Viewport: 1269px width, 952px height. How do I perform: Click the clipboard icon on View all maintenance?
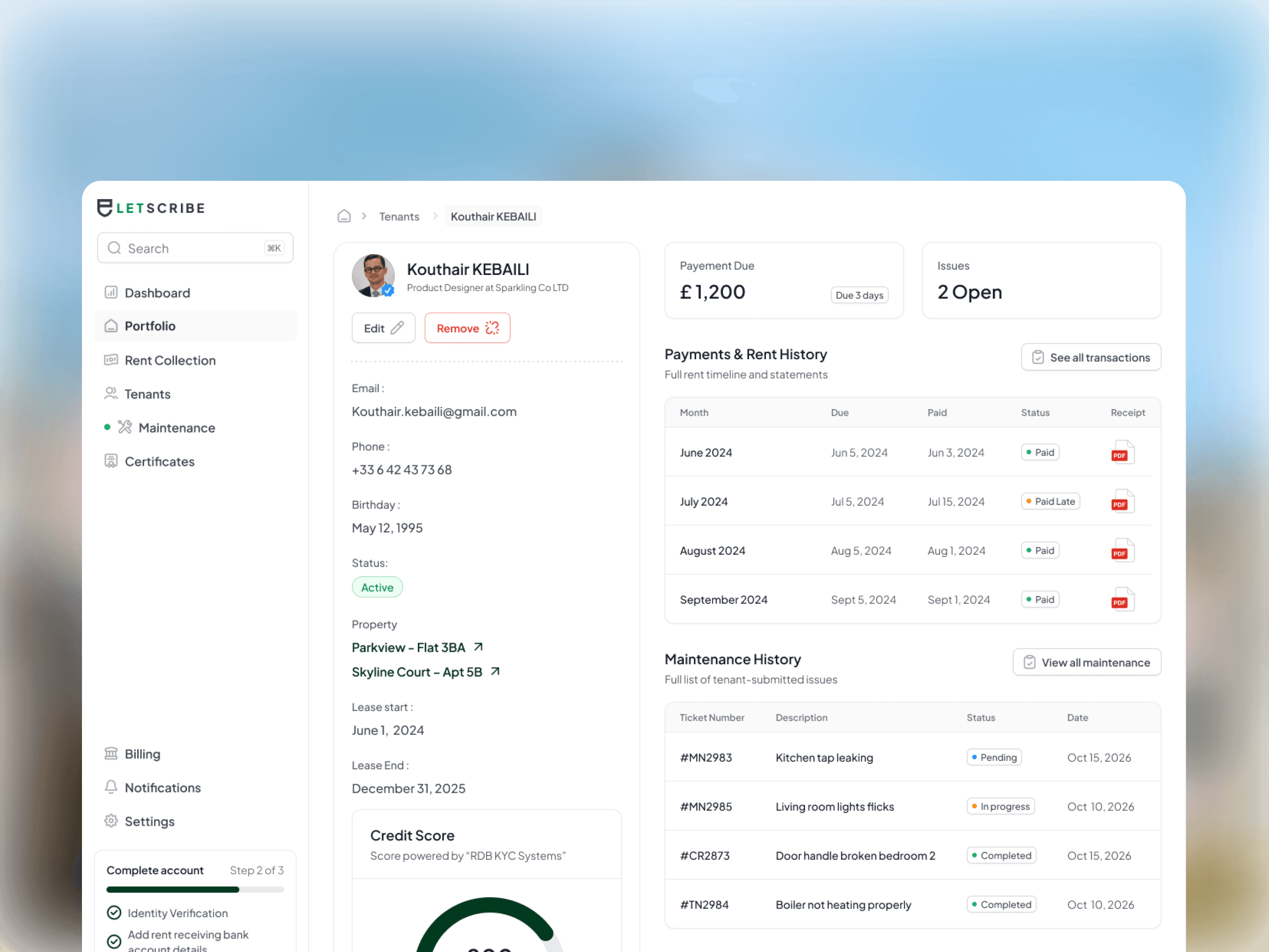coord(1030,662)
